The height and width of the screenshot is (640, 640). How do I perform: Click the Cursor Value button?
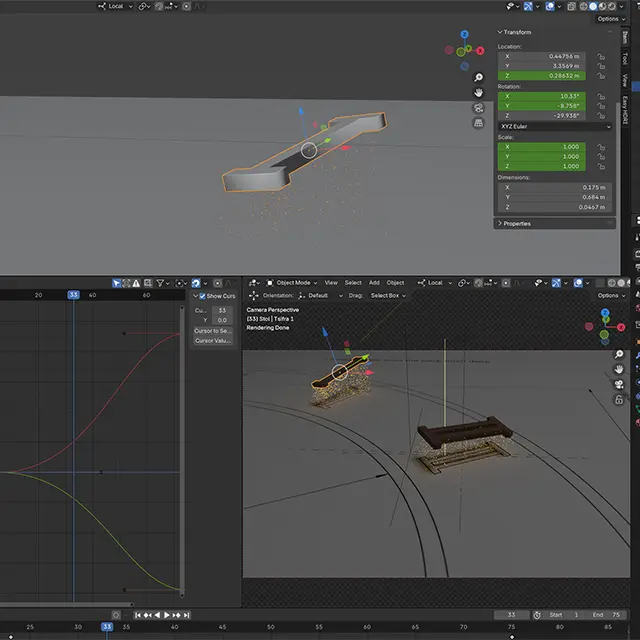[212, 341]
